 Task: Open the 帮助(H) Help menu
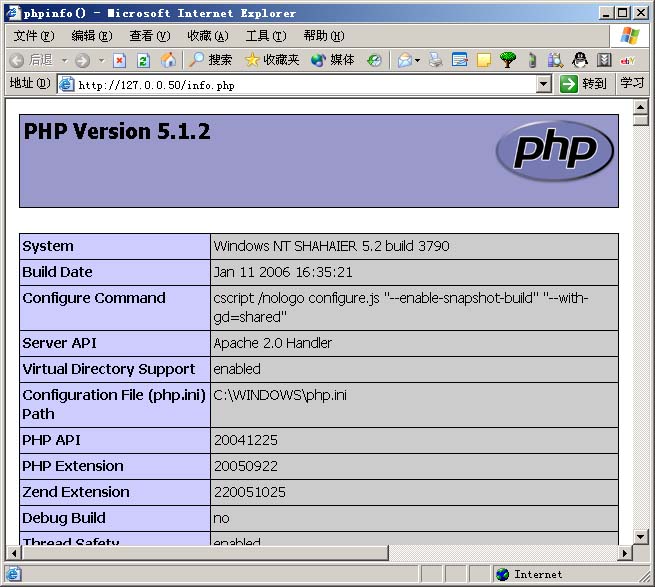324,36
